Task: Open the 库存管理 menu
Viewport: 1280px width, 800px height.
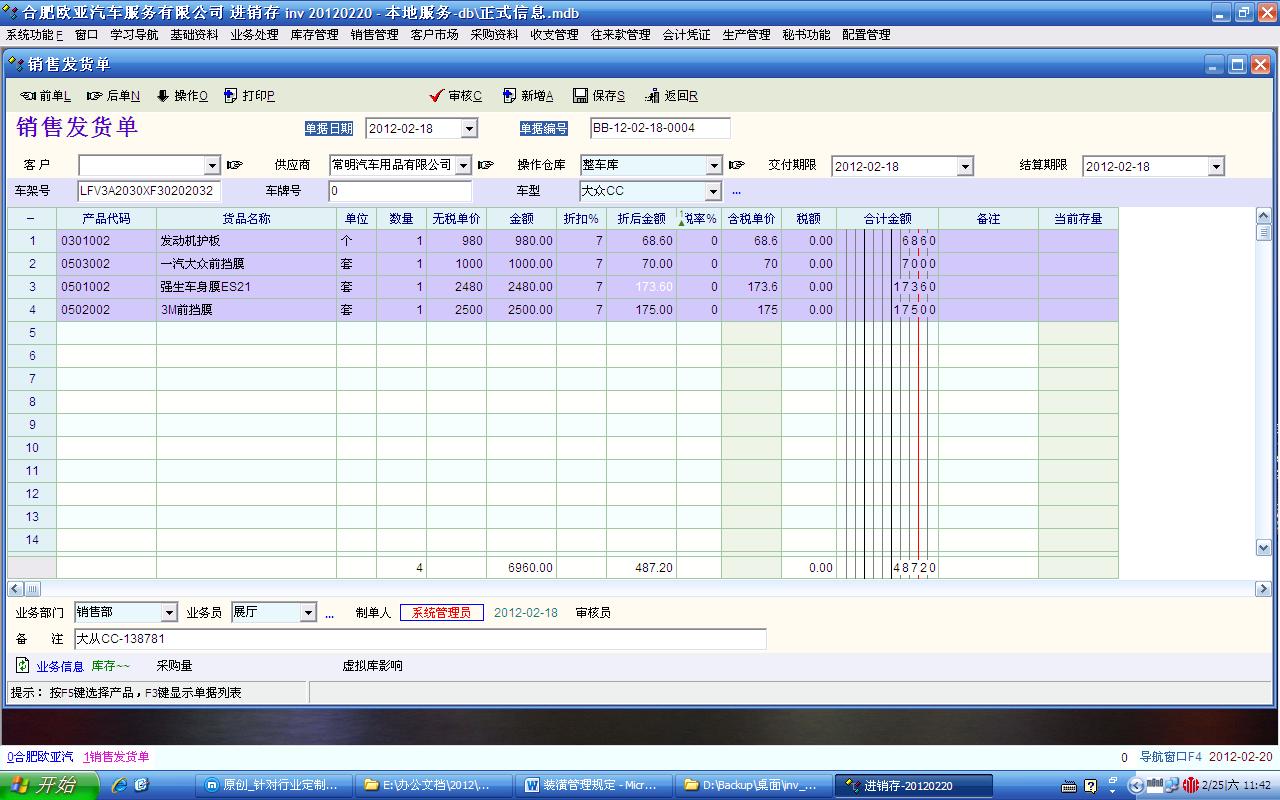Action: point(314,35)
